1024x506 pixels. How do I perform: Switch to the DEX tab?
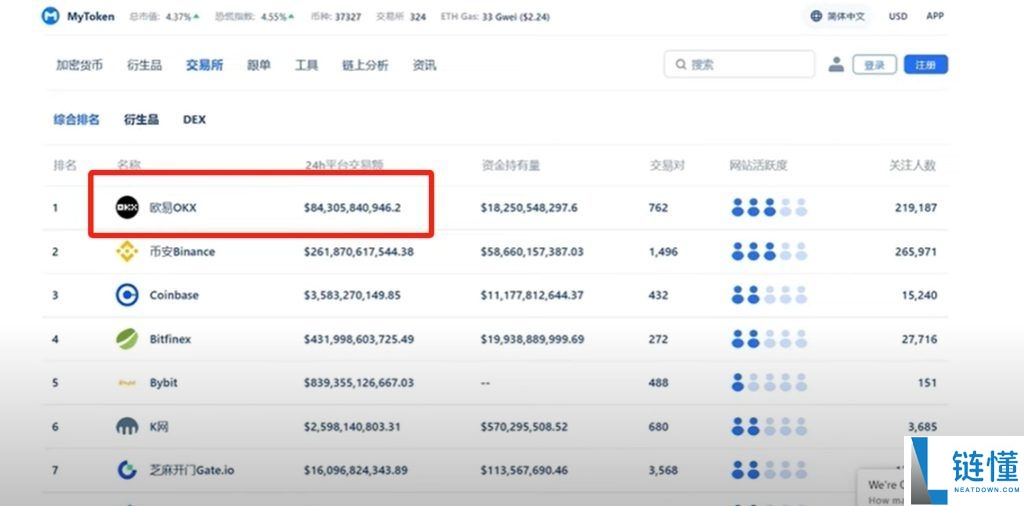[194, 119]
